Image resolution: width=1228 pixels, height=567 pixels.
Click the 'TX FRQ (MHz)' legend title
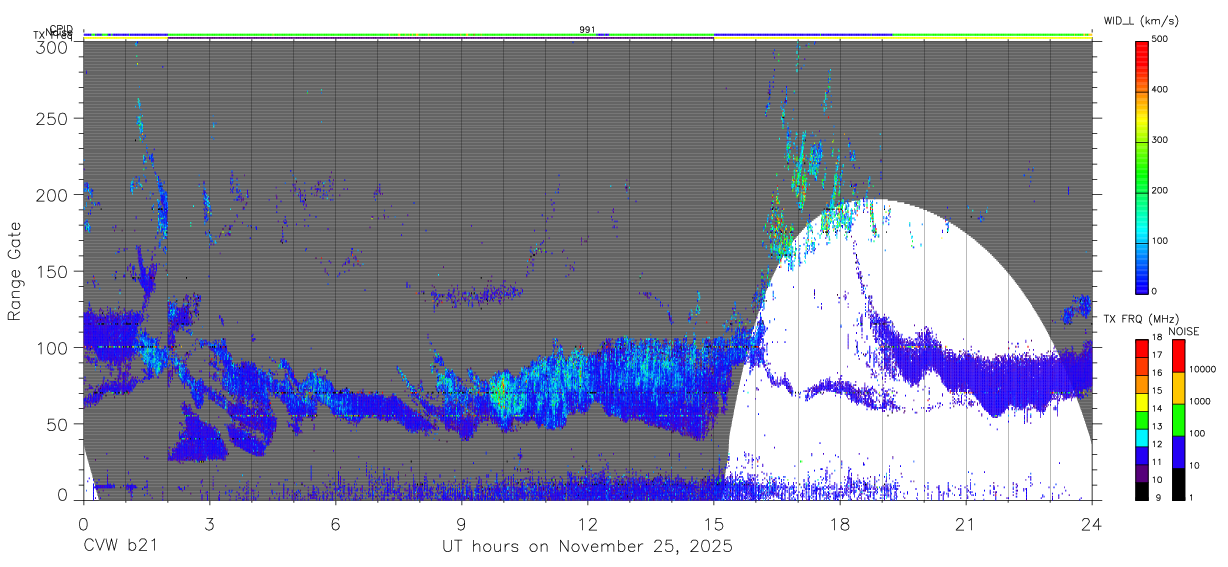[x=1141, y=319]
